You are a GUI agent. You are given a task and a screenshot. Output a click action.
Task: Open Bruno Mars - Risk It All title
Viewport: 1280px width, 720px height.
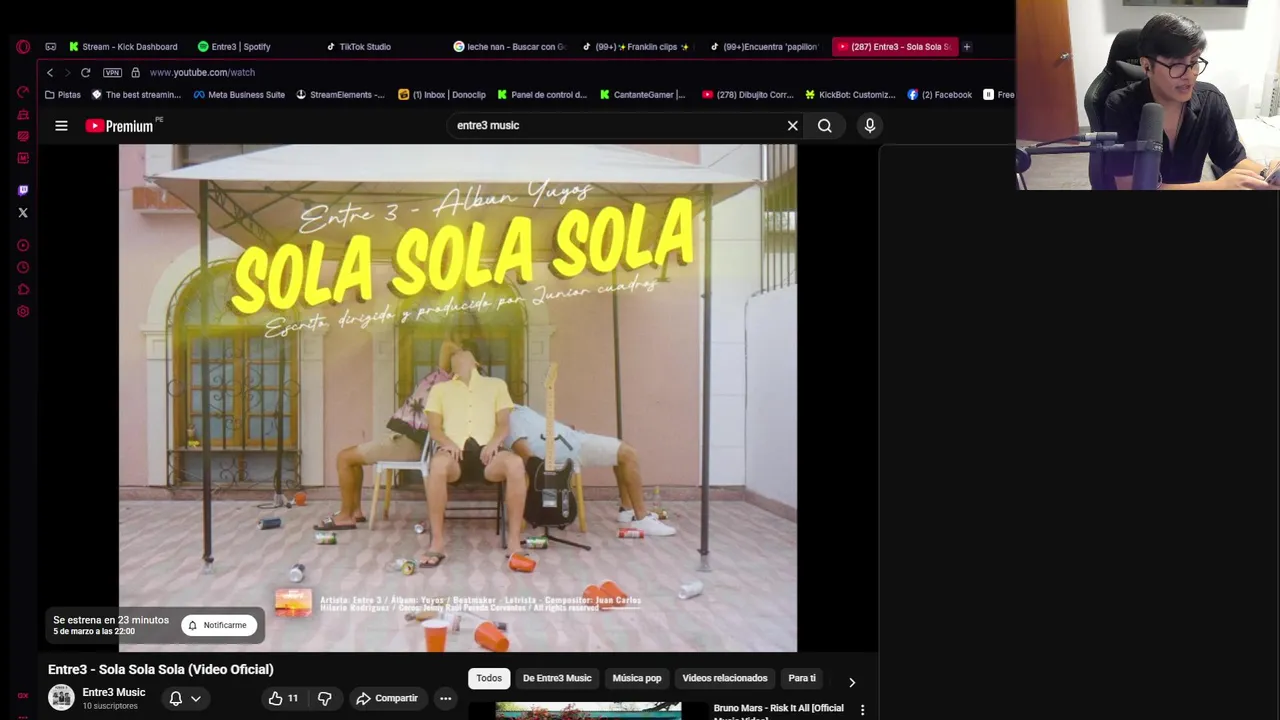[x=778, y=712]
